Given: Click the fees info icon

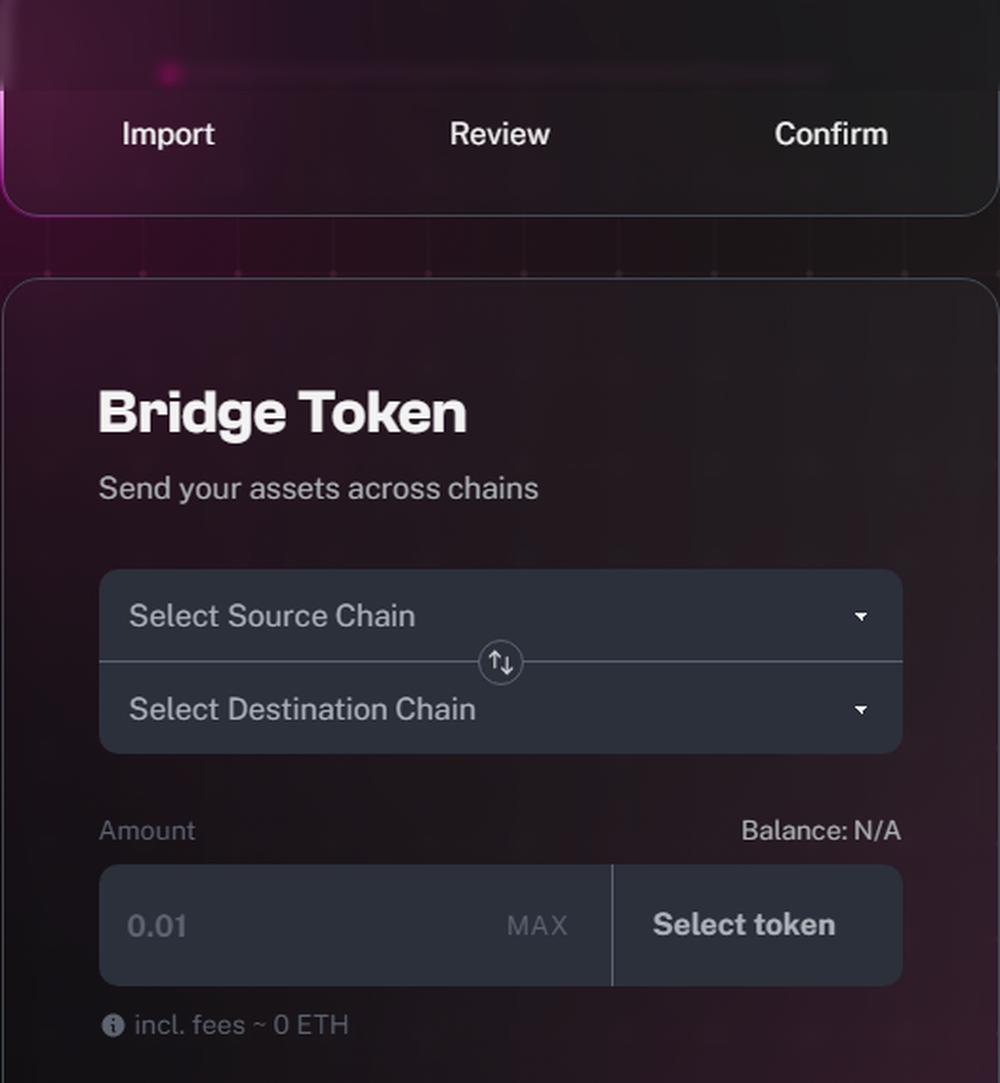Looking at the screenshot, I should [113, 1026].
